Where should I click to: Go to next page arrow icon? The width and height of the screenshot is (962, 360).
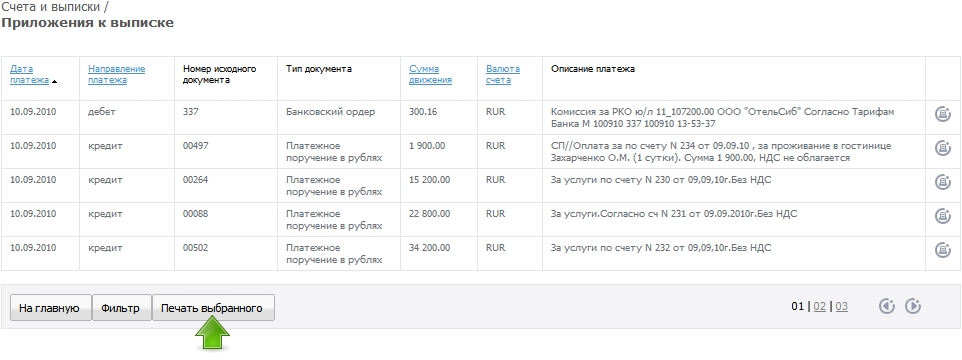913,305
